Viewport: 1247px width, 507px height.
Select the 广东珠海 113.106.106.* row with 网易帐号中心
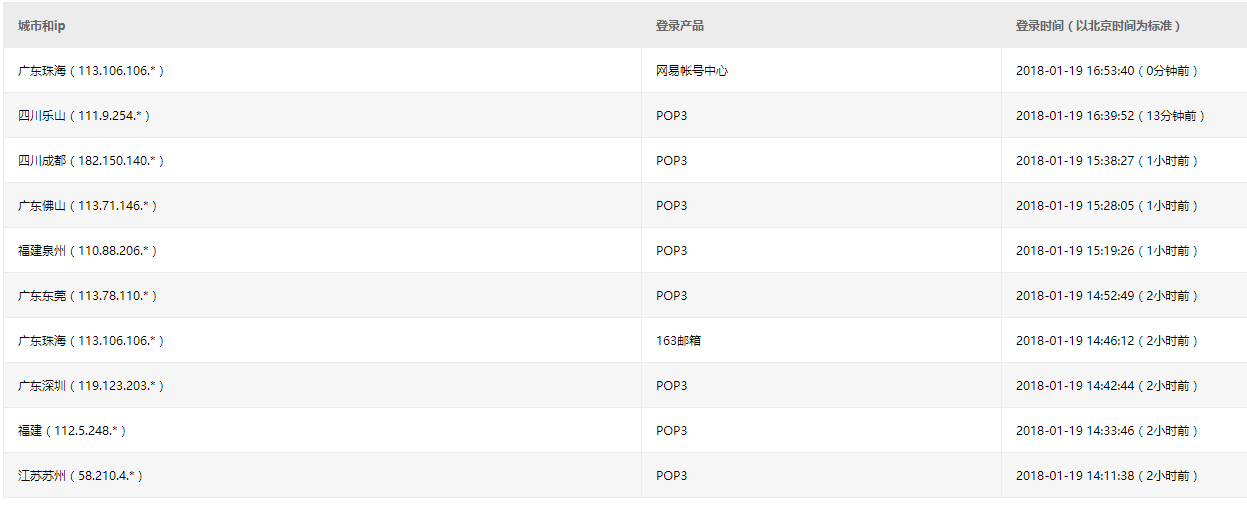(x=623, y=71)
